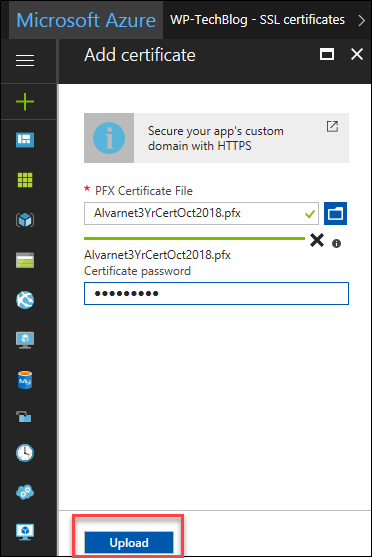Click the Upload button
The image size is (372, 558).
(x=129, y=543)
